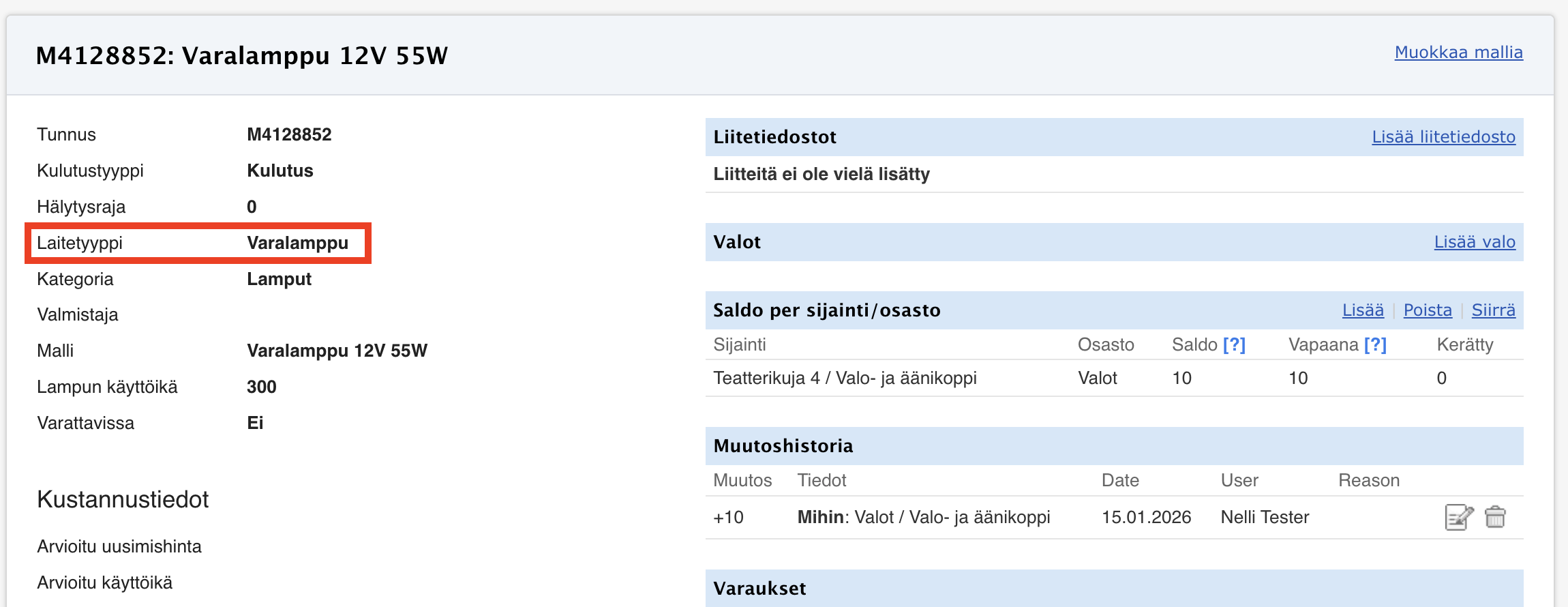The image size is (1568, 607).
Task: Click the Mihin: Valot change history entry
Action: tap(924, 517)
